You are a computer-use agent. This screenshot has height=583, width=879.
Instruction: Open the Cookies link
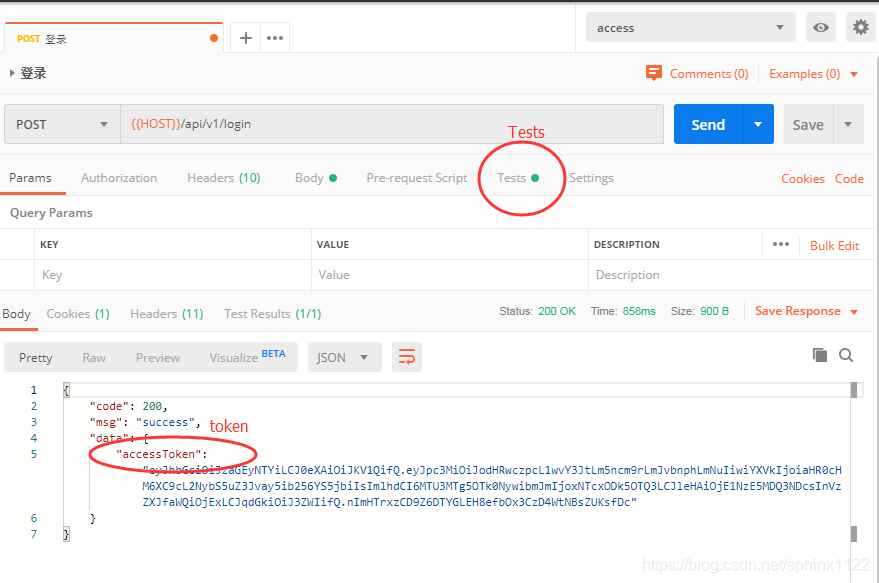click(803, 179)
